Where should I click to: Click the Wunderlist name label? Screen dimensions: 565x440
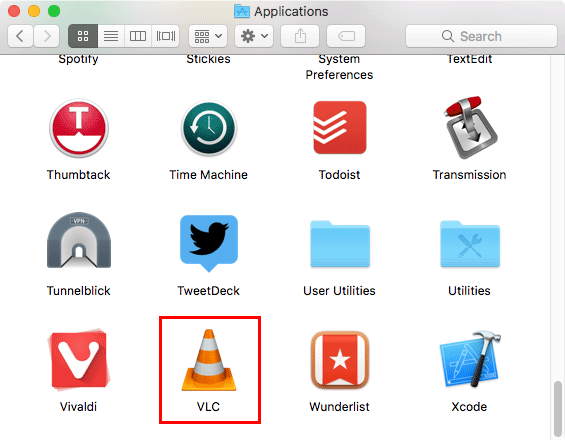coord(339,407)
